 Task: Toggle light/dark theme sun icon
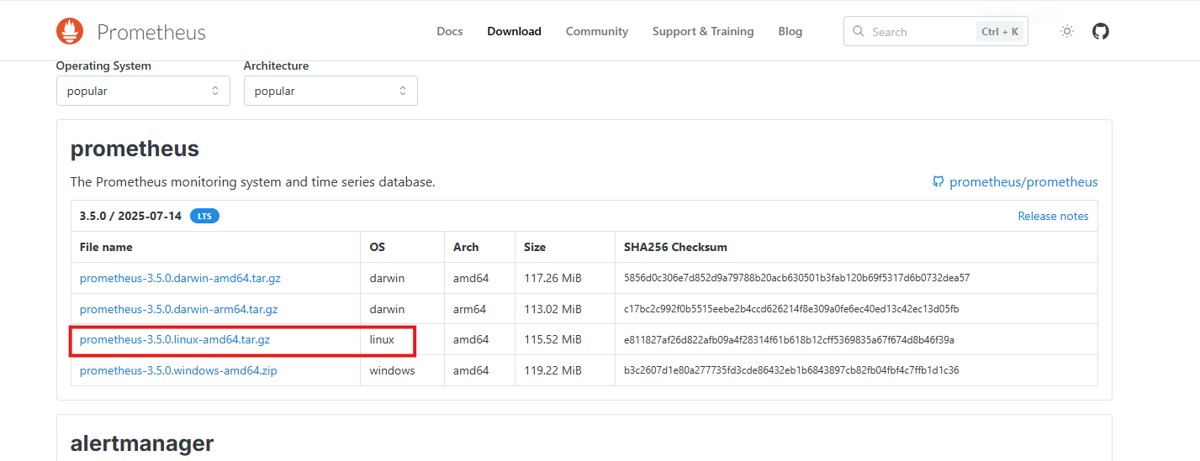tap(1067, 32)
